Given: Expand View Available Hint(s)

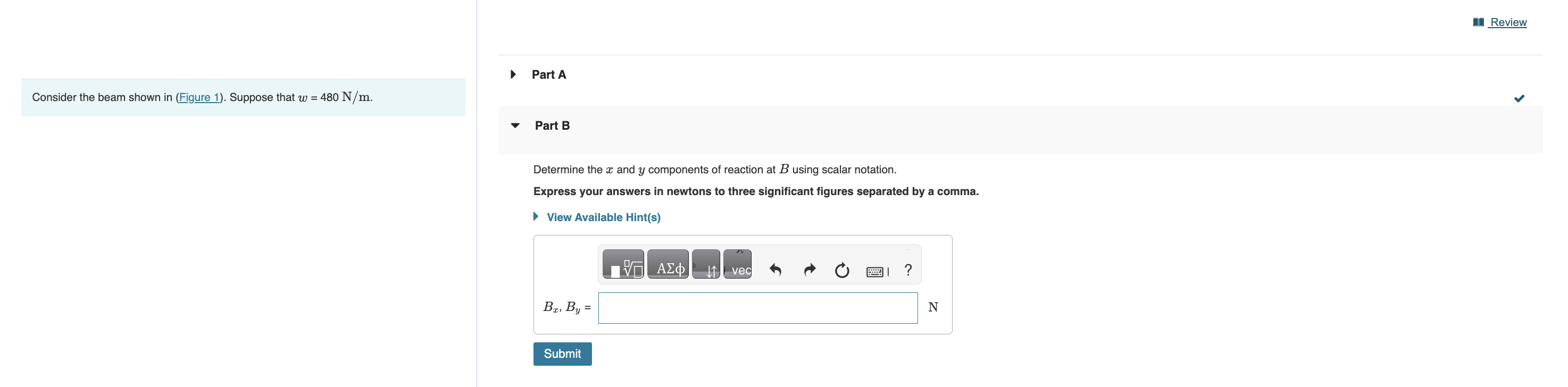Looking at the screenshot, I should pyautogui.click(x=603, y=217).
